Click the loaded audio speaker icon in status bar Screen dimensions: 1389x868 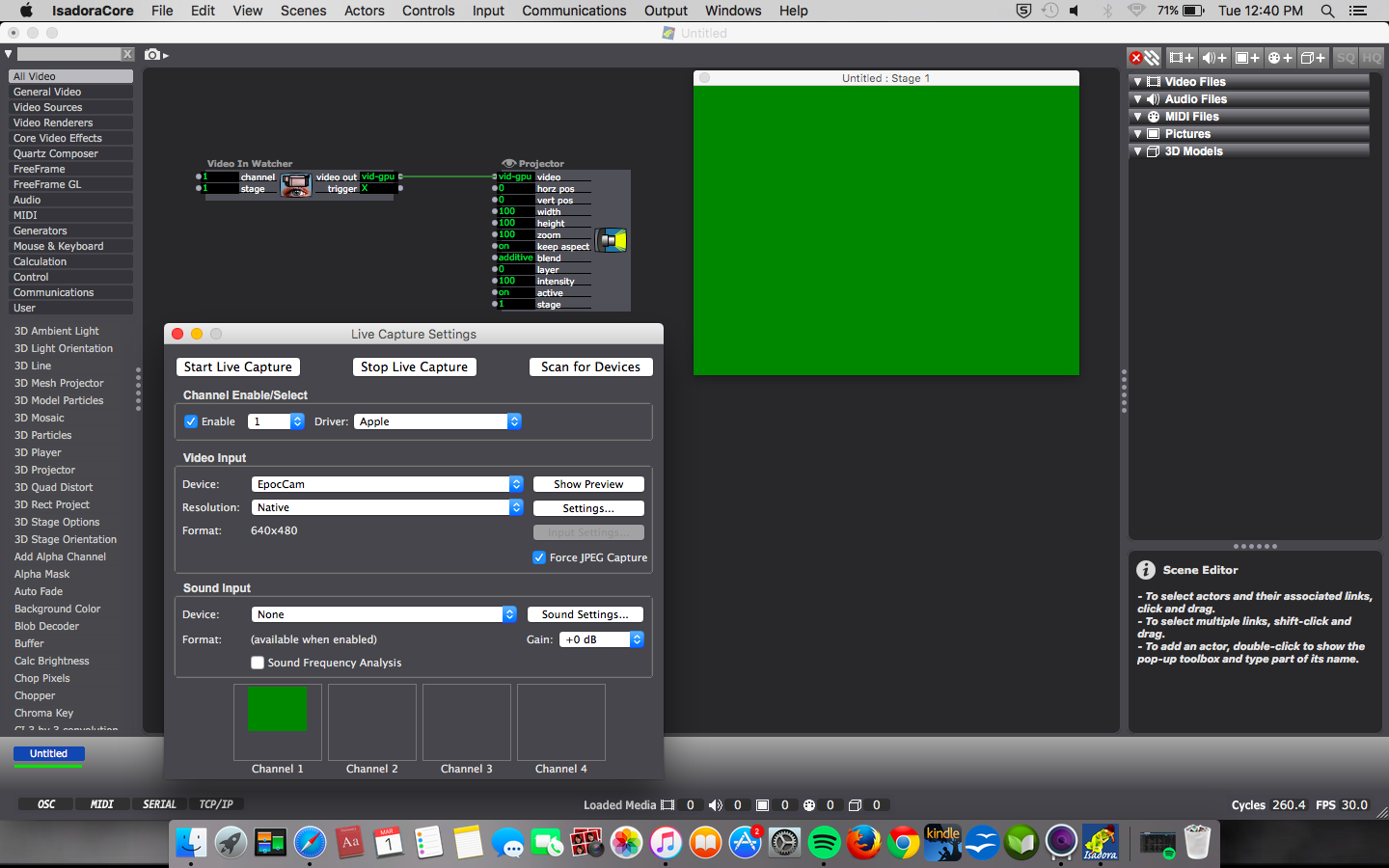[x=715, y=805]
